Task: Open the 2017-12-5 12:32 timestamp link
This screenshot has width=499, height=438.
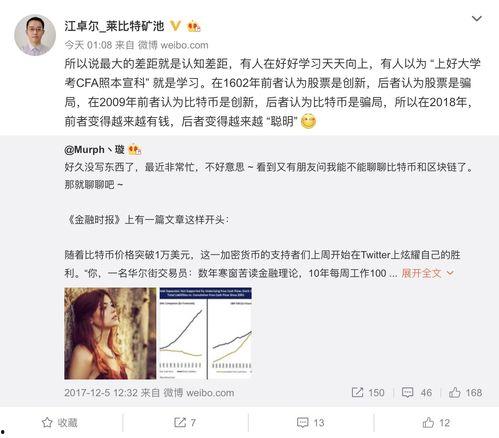Action: pyautogui.click(x=101, y=393)
